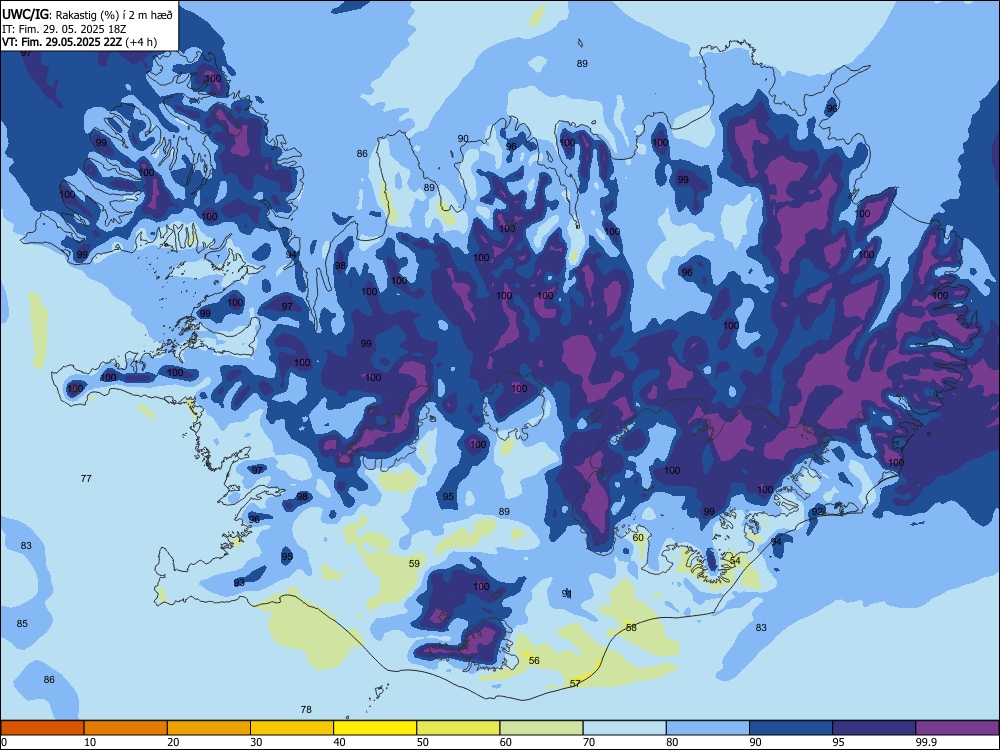
Task: Click the dark orange 0–10 legend swatch
Action: pyautogui.click(x=42, y=728)
